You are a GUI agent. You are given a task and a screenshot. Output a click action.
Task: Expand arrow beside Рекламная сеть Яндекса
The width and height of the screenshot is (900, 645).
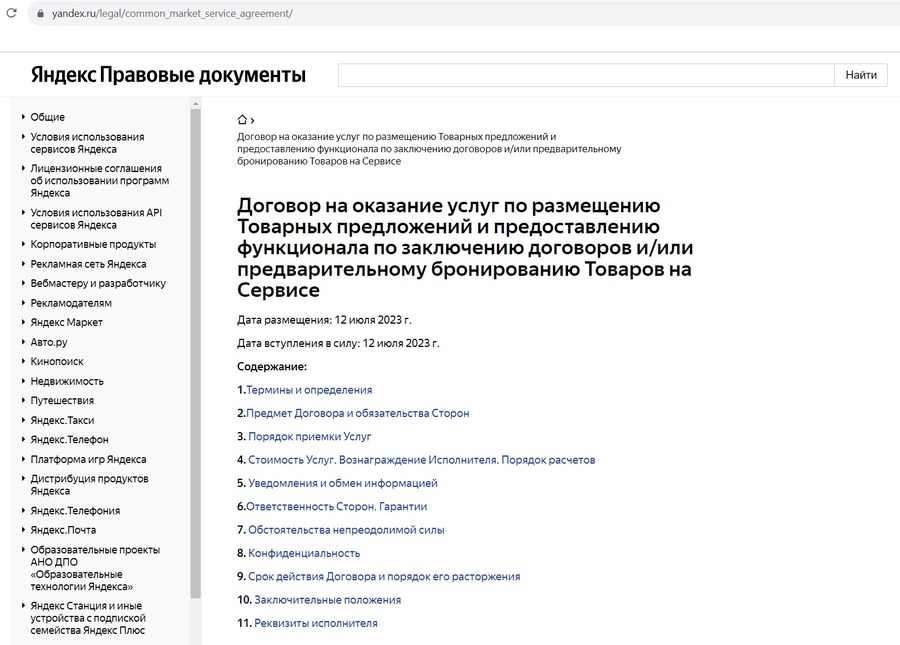tap(23, 264)
